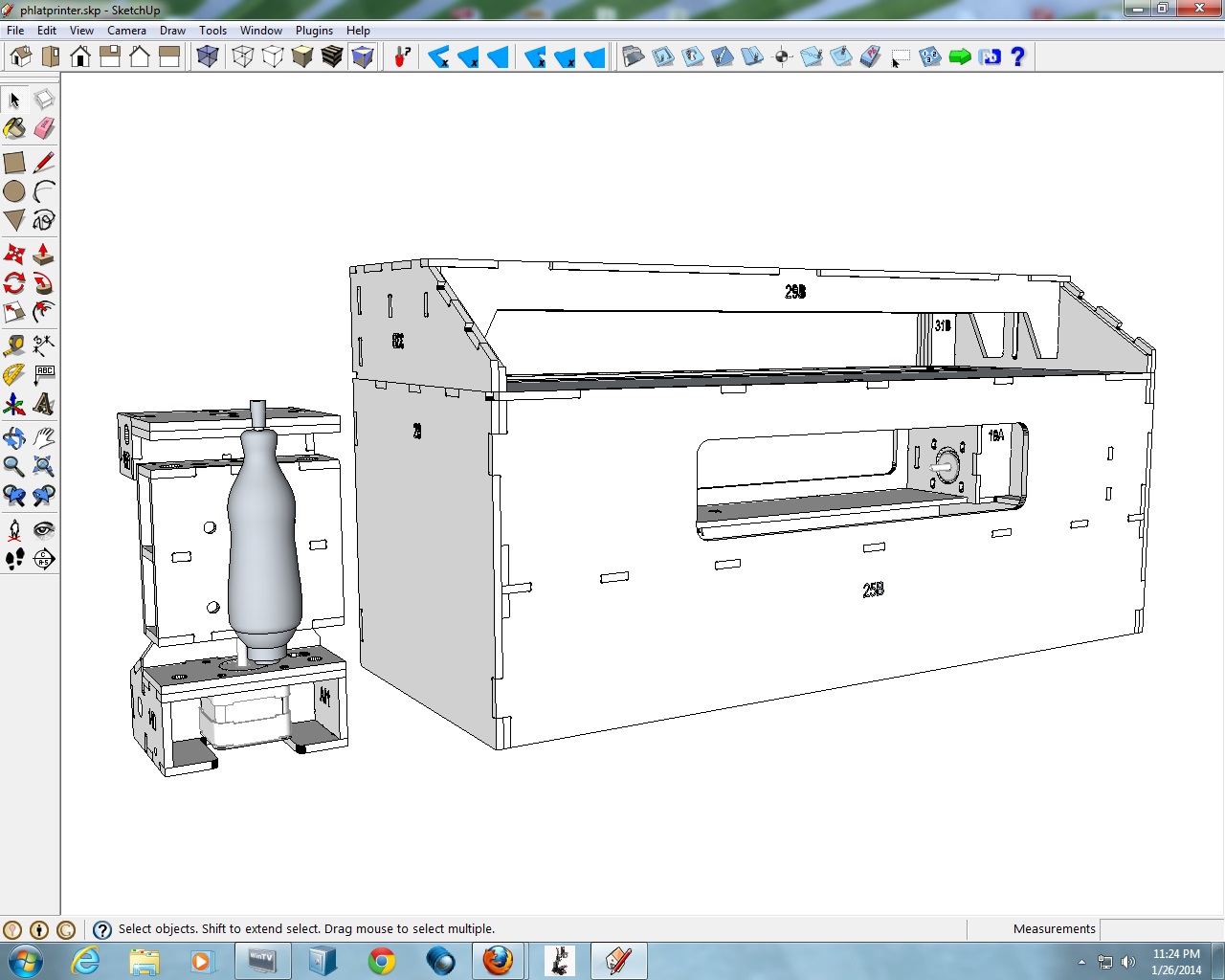This screenshot has width=1225, height=980.
Task: Select the Orbit camera tool
Action: pyautogui.click(x=14, y=438)
